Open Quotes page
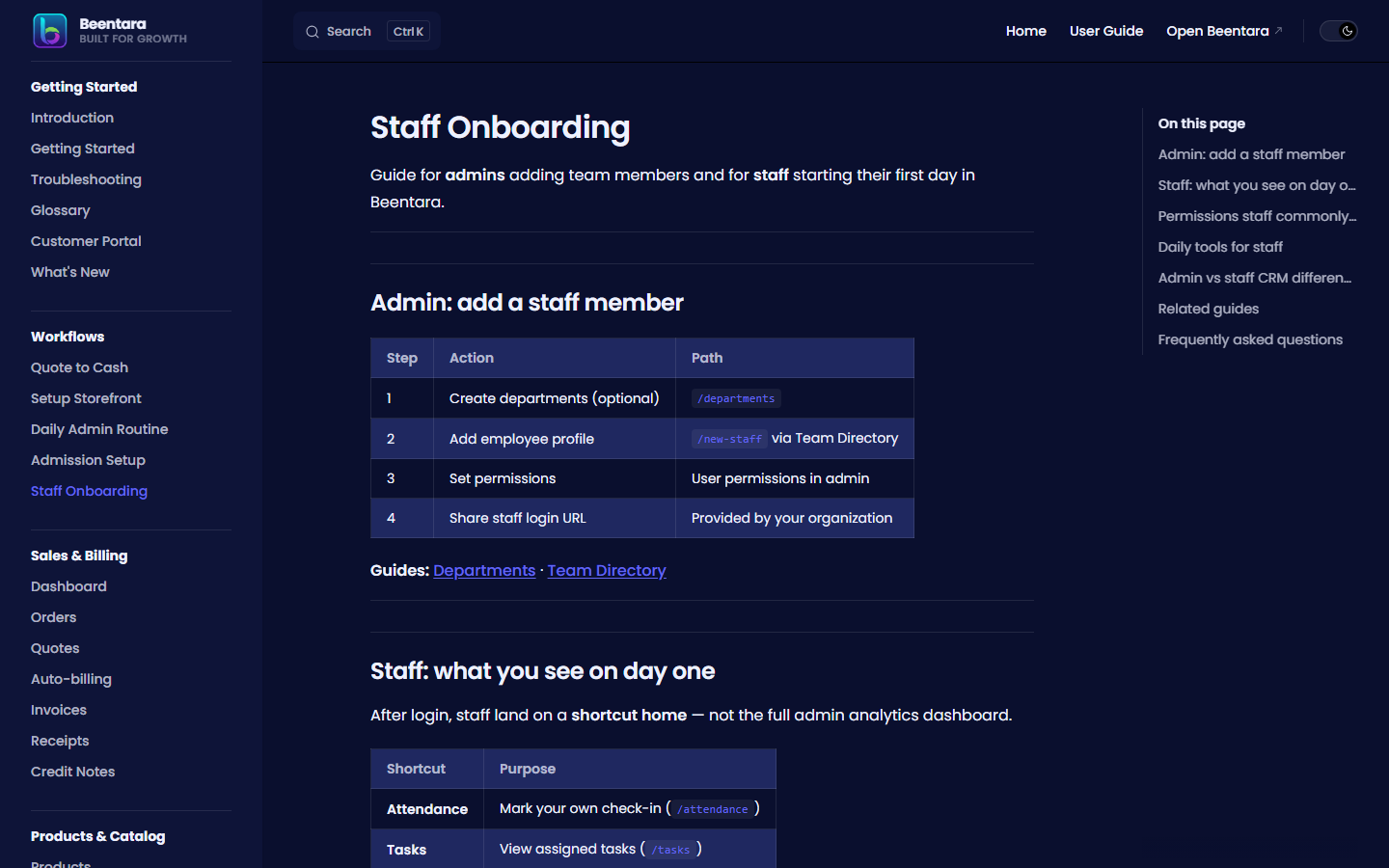 pyautogui.click(x=55, y=648)
